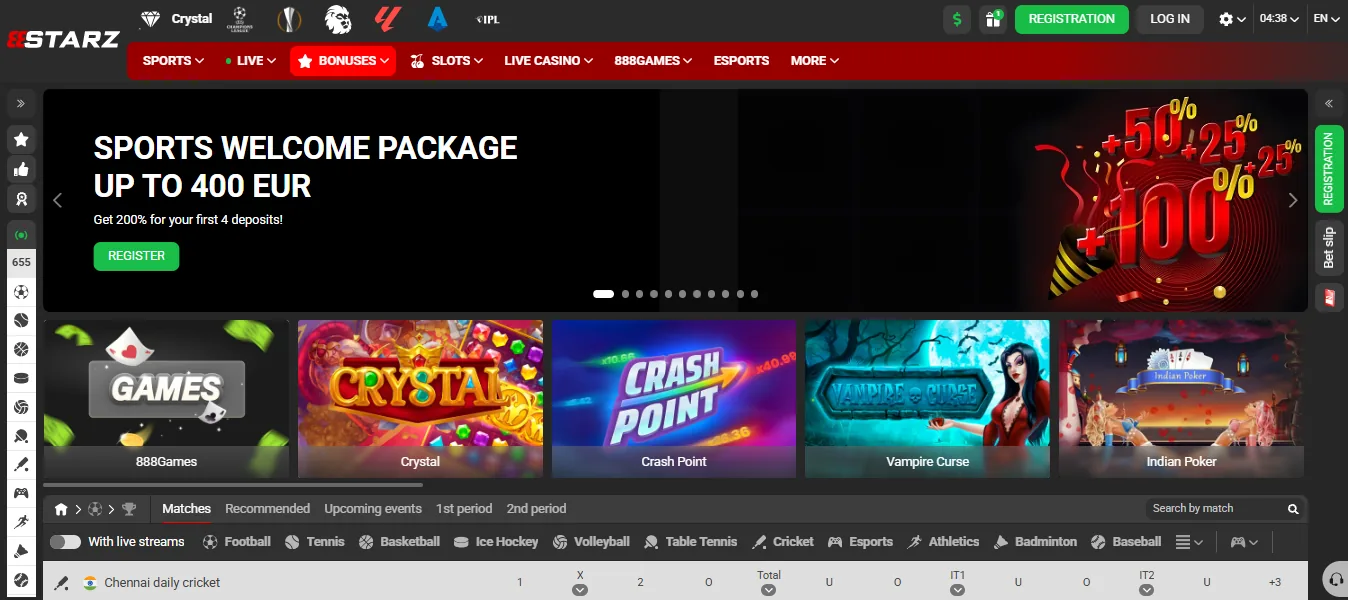Open the 04:38 time dropdown
Screen dimensions: 1348x600
pyautogui.click(x=1279, y=19)
